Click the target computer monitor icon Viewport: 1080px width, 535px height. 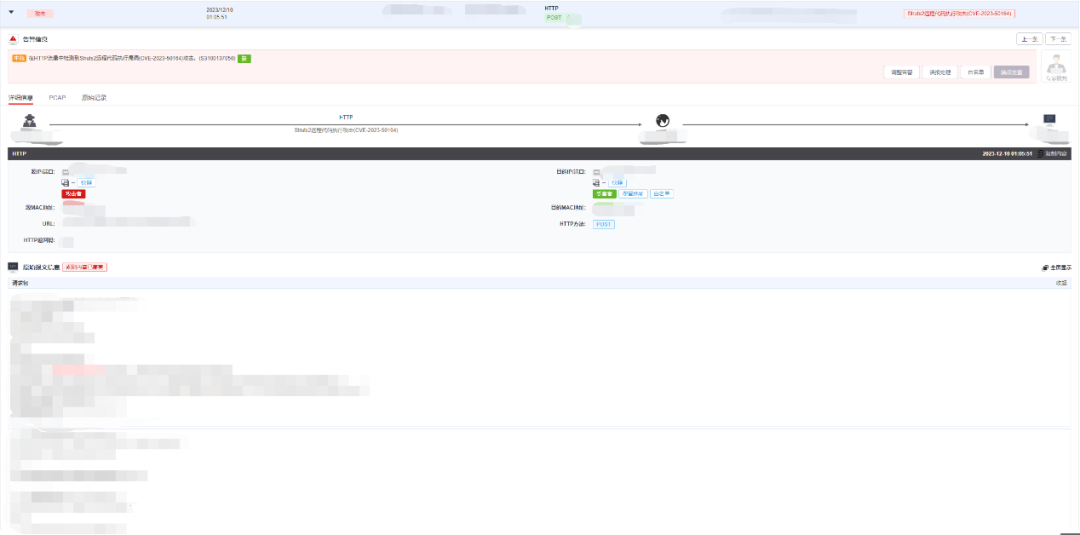coord(1049,120)
